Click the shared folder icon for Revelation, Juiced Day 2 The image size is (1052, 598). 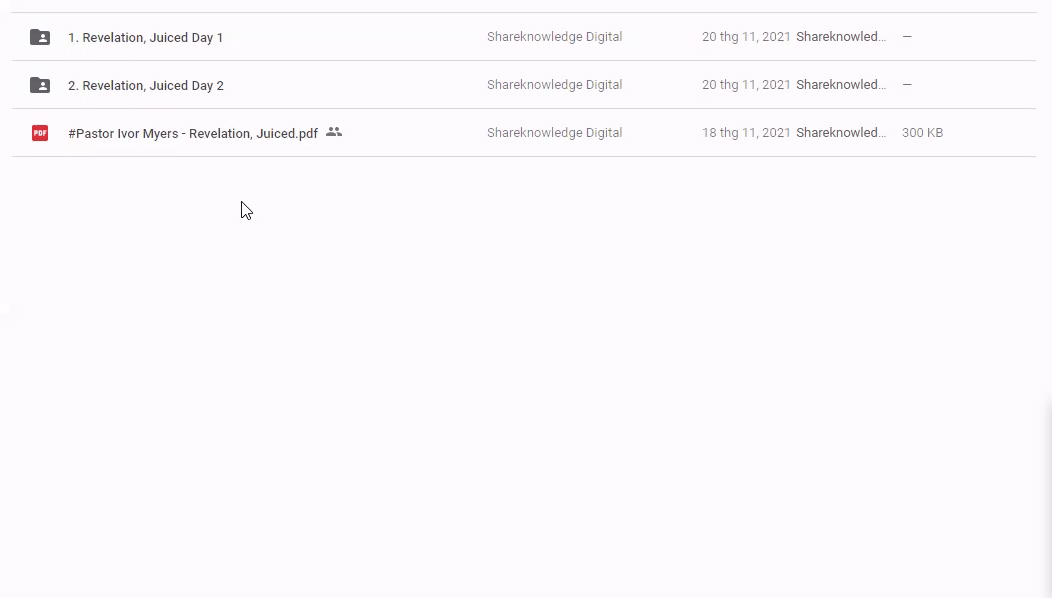coord(40,85)
